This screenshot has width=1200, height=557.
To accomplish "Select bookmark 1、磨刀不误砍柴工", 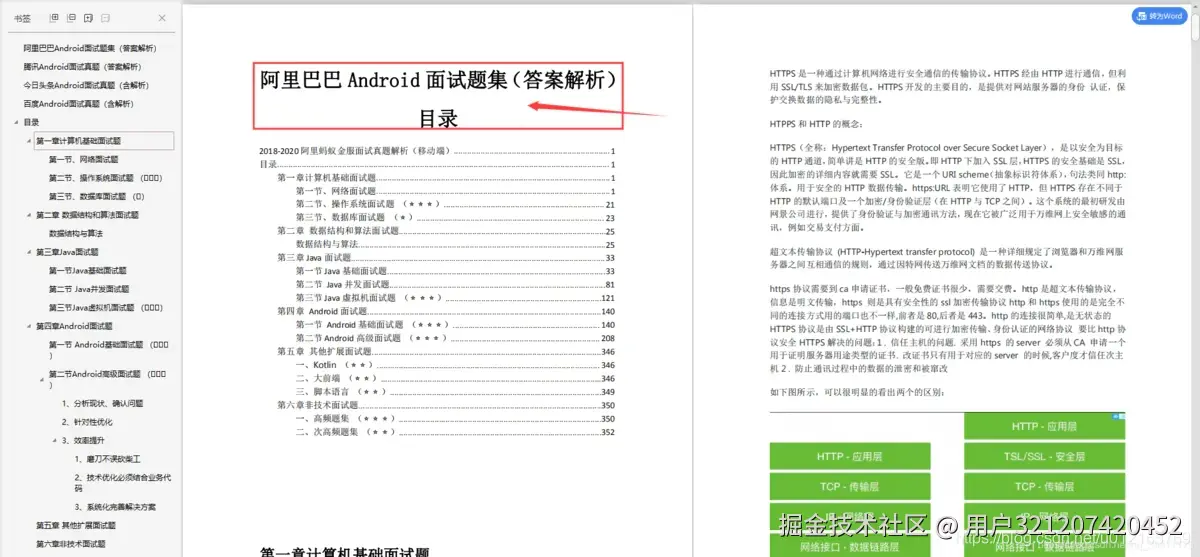I will point(107,459).
